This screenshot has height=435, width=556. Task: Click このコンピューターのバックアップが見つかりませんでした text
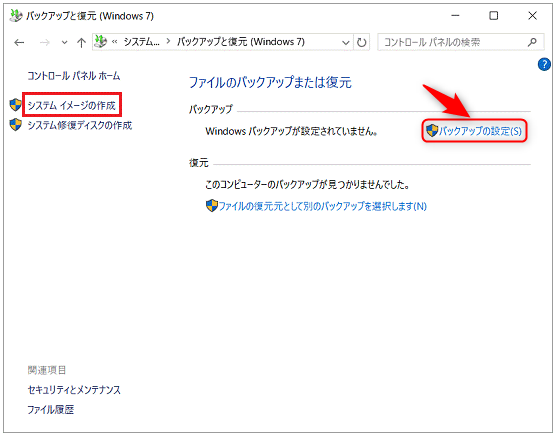[307, 185]
